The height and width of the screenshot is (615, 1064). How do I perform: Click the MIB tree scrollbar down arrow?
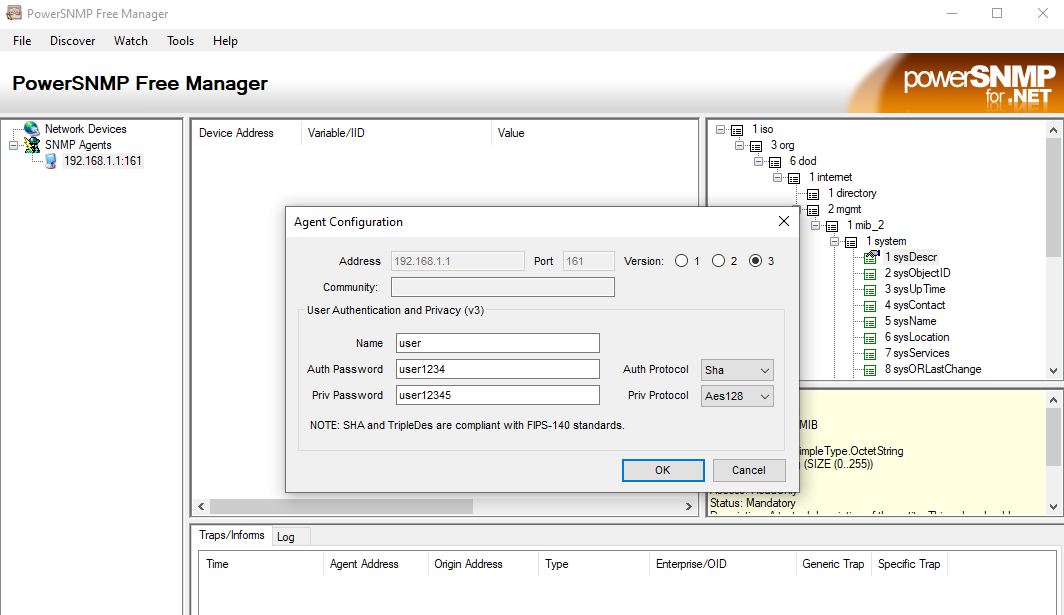tap(1053, 371)
